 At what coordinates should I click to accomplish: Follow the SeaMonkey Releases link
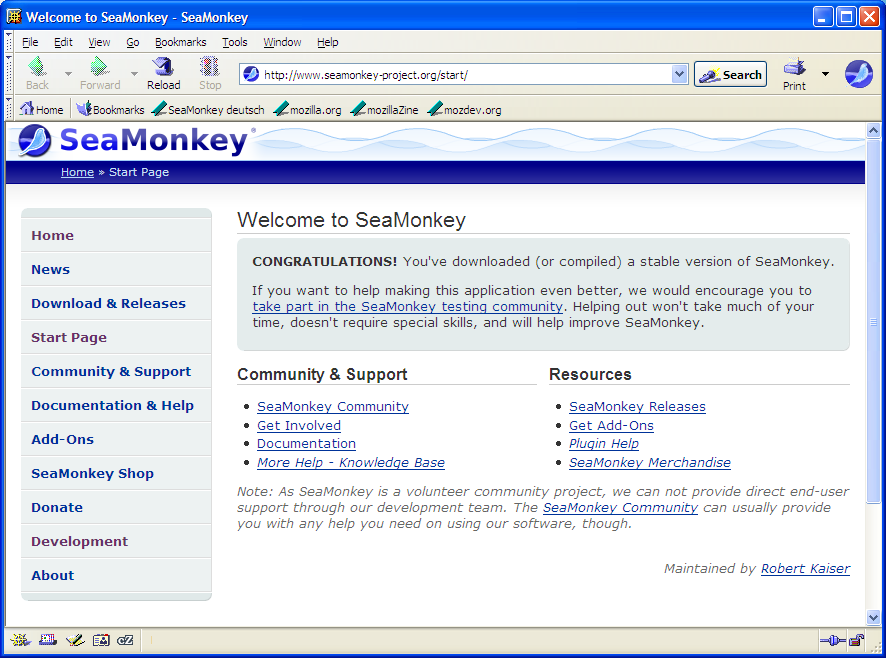pos(637,407)
